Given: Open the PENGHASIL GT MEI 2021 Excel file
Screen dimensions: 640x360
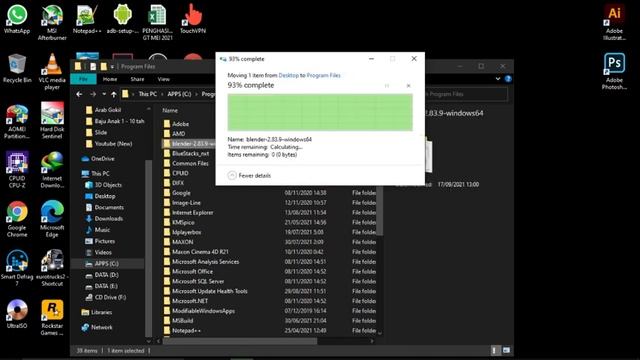Looking at the screenshot, I should [158, 22].
